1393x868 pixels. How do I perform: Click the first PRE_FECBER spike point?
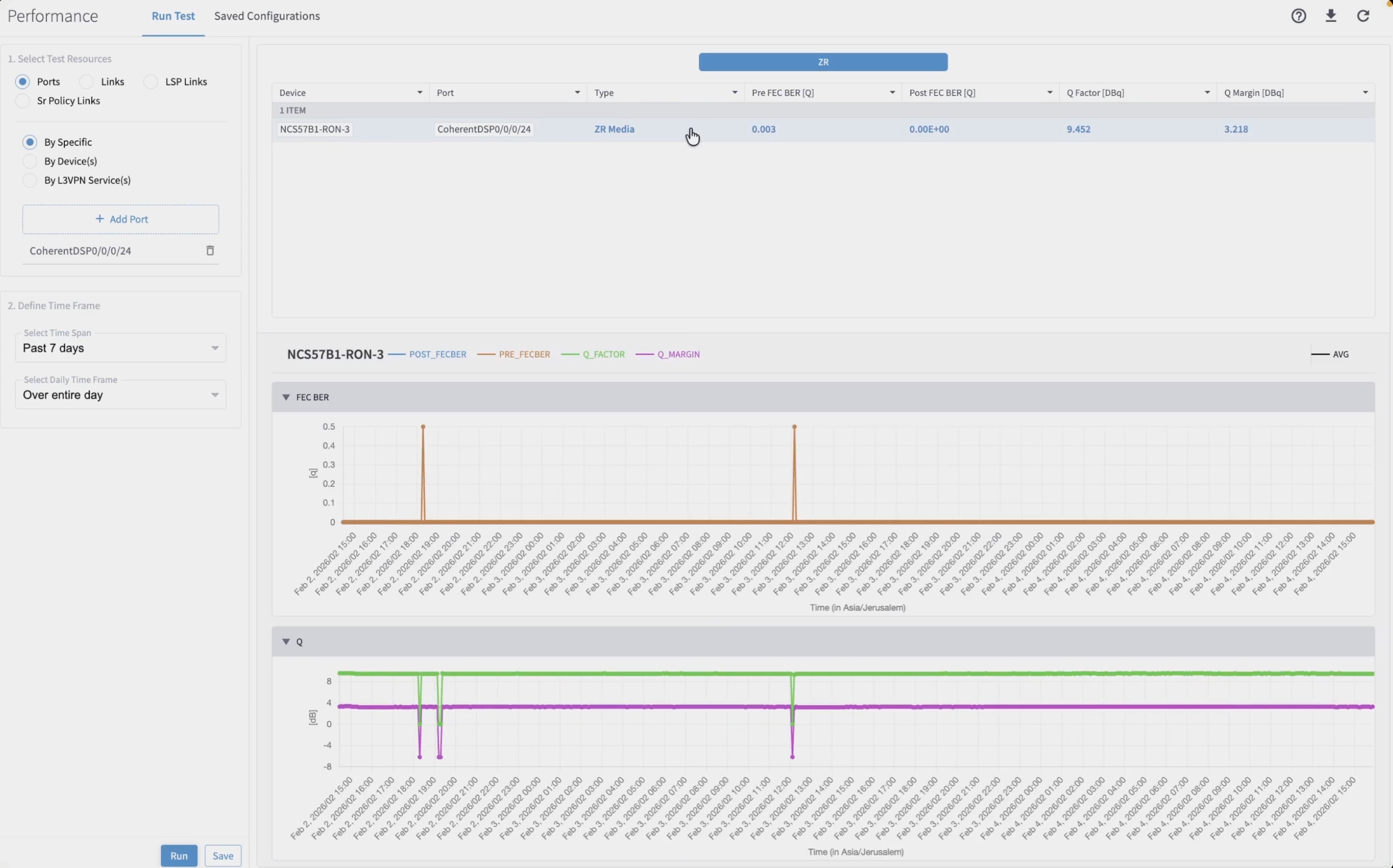pos(423,427)
